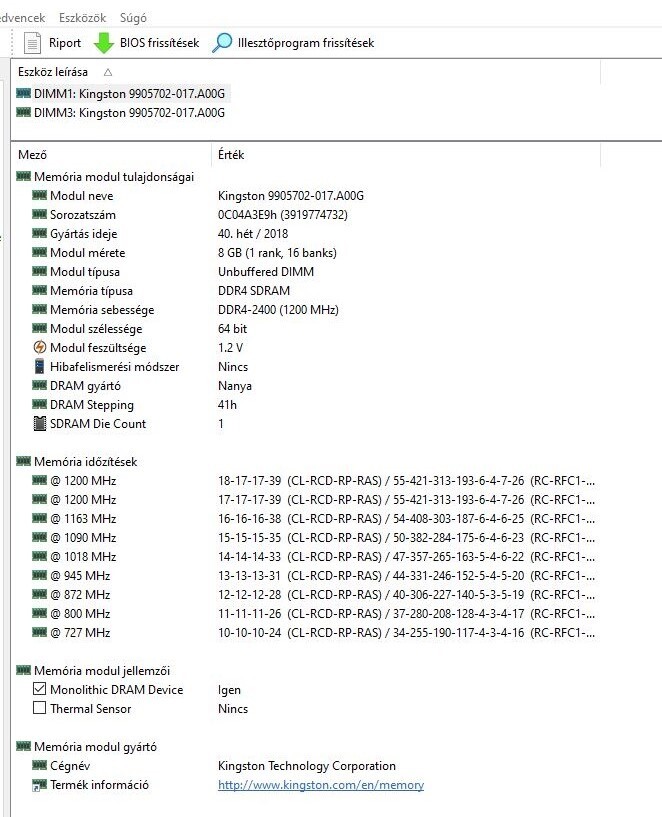Select the serial 0C04A3E9h value
662x817 pixels.
pos(283,215)
